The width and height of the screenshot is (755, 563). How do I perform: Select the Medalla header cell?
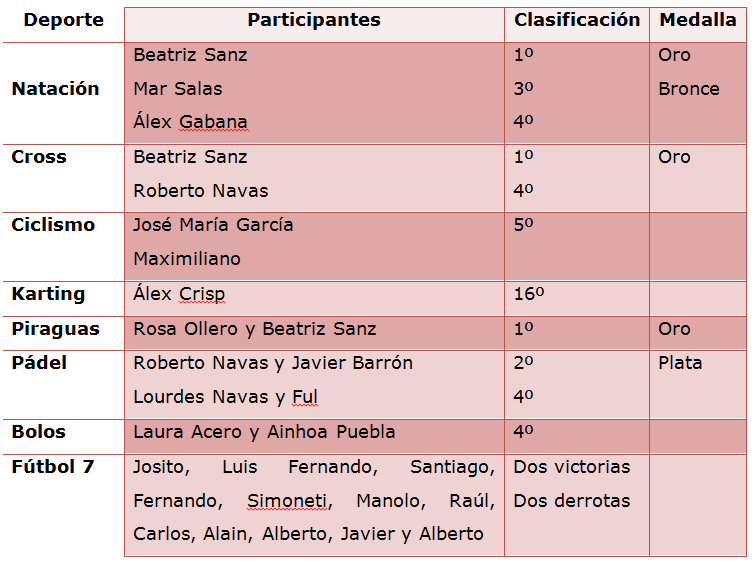pyautogui.click(x=697, y=20)
